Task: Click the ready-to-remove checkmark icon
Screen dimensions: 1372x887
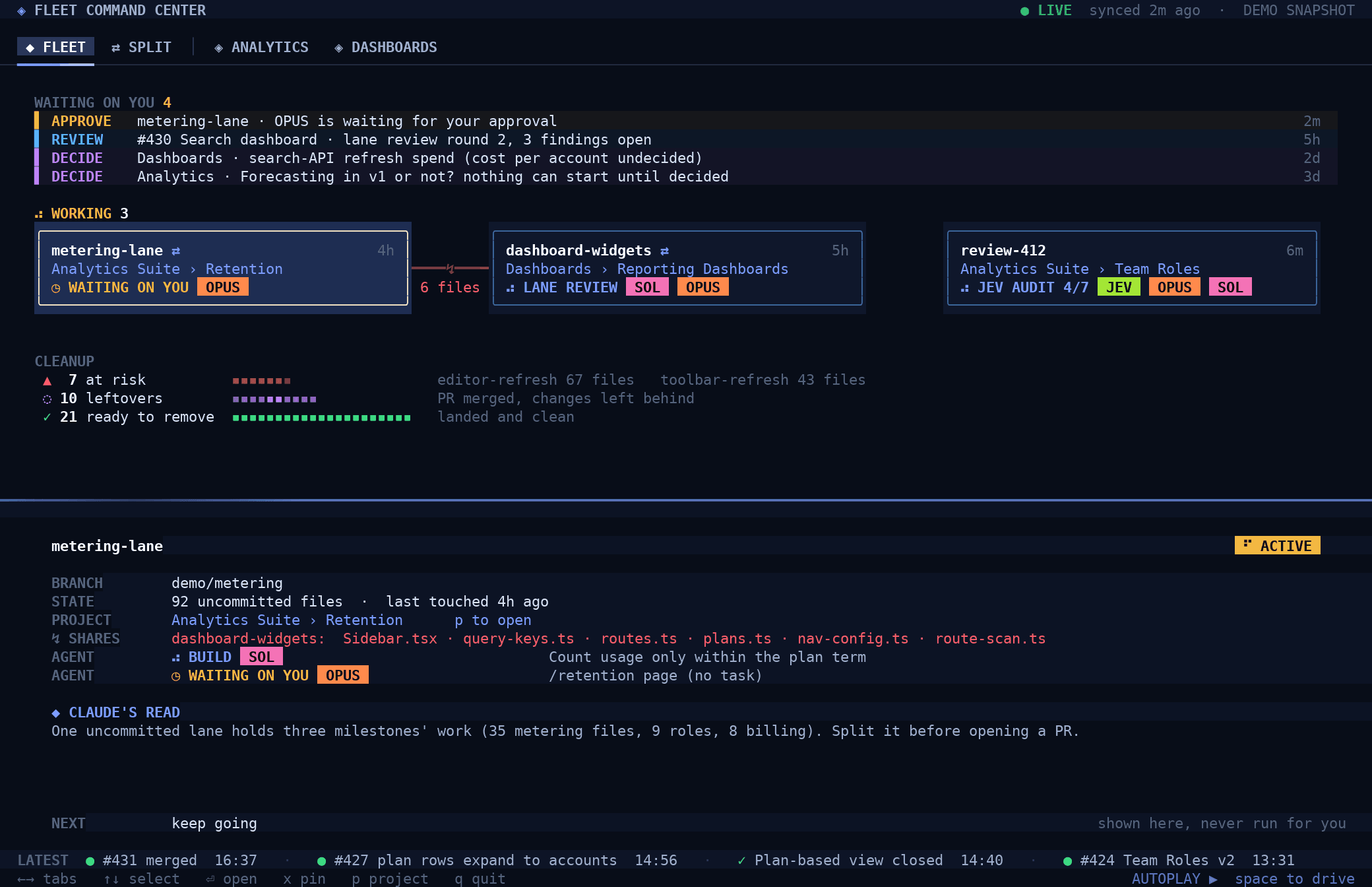Action: click(47, 417)
